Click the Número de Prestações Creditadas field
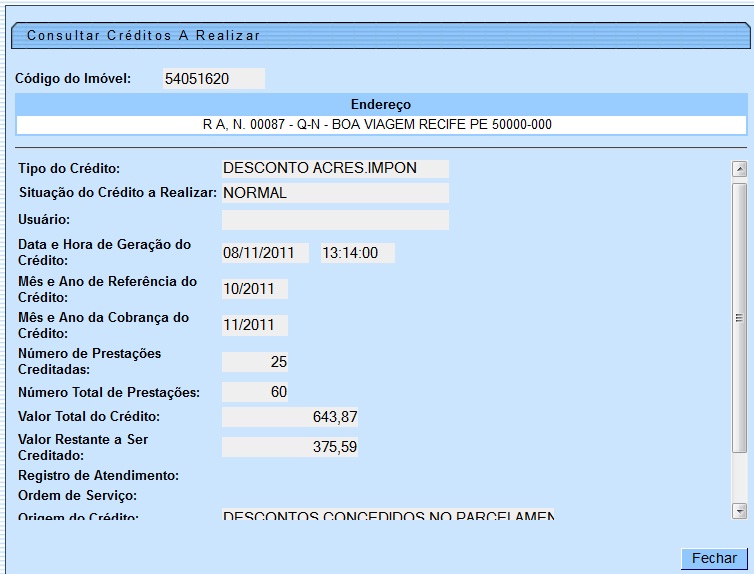This screenshot has width=754, height=574. tap(255, 361)
